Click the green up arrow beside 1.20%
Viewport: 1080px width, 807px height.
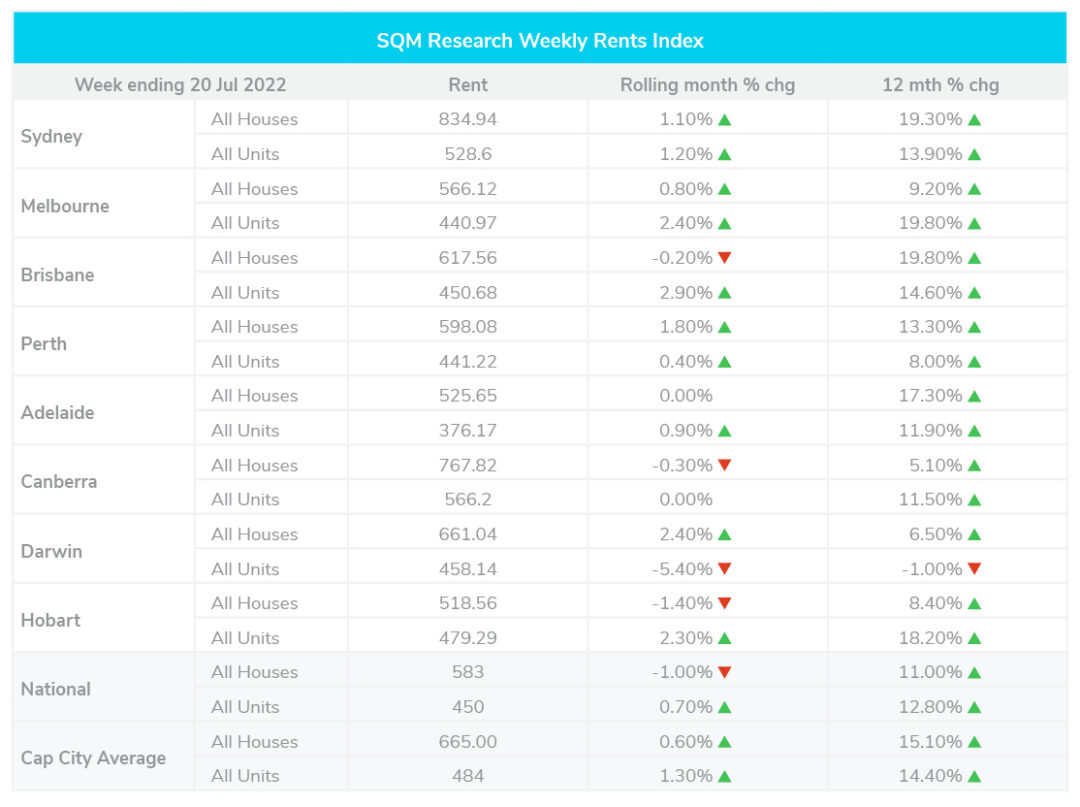click(x=724, y=154)
